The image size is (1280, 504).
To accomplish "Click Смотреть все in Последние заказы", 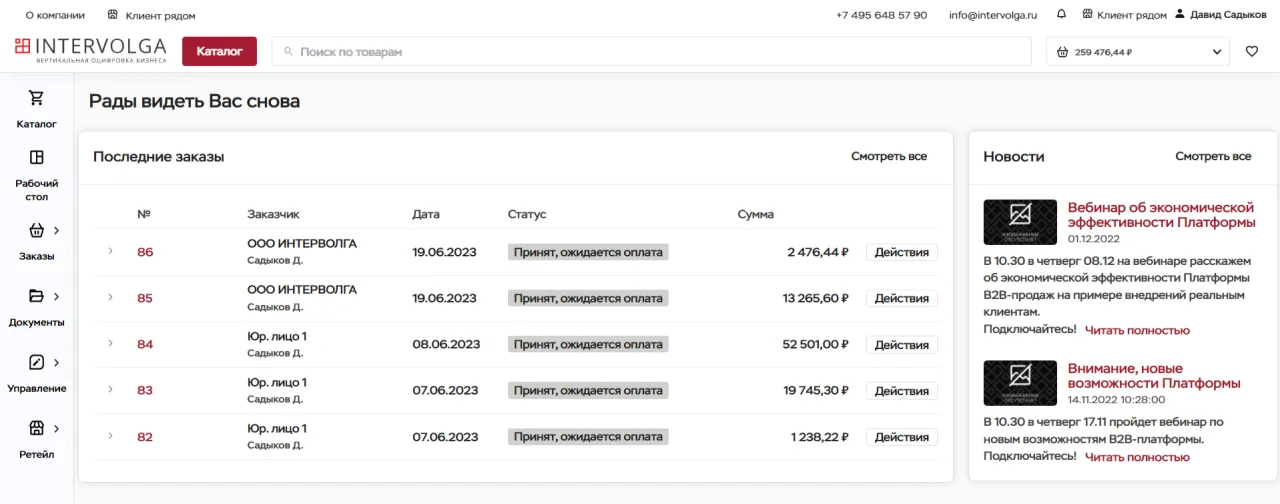I will coord(888,157).
